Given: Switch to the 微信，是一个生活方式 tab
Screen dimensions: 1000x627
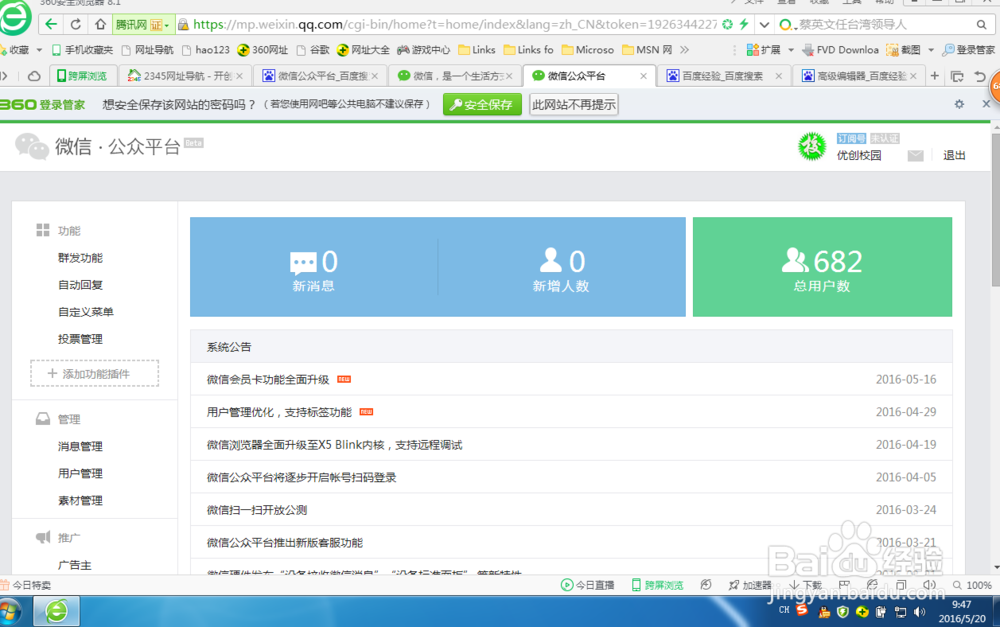Looking at the screenshot, I should 454,76.
